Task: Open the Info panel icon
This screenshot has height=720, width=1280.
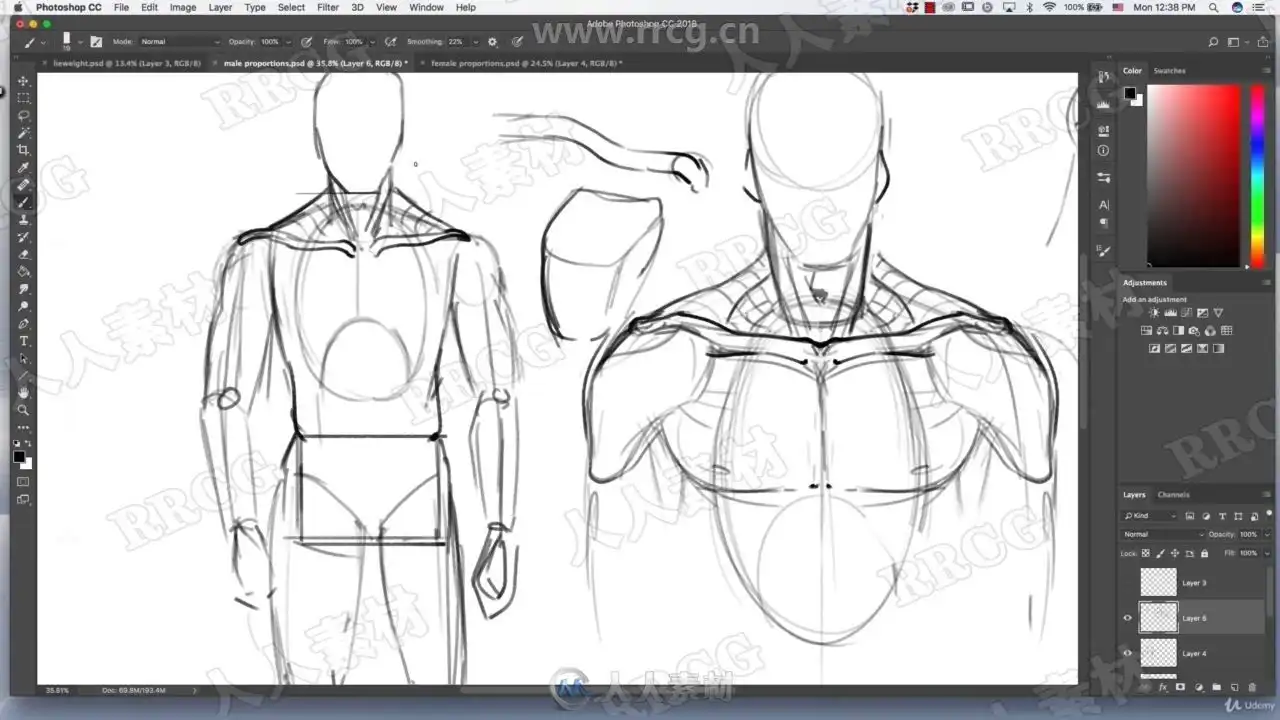Action: [x=1103, y=151]
